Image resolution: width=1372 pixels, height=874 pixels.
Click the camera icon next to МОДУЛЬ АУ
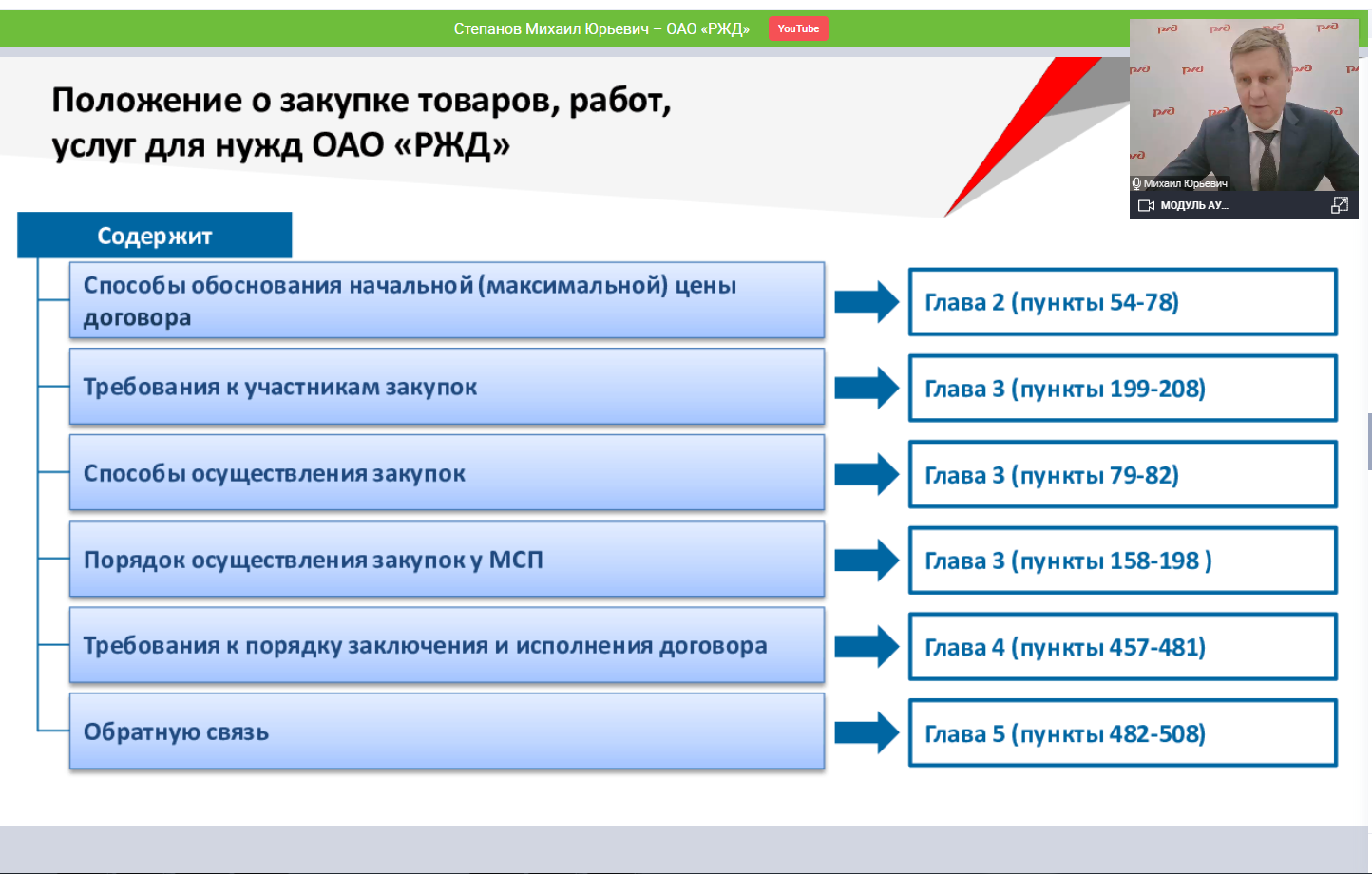coord(1146,205)
